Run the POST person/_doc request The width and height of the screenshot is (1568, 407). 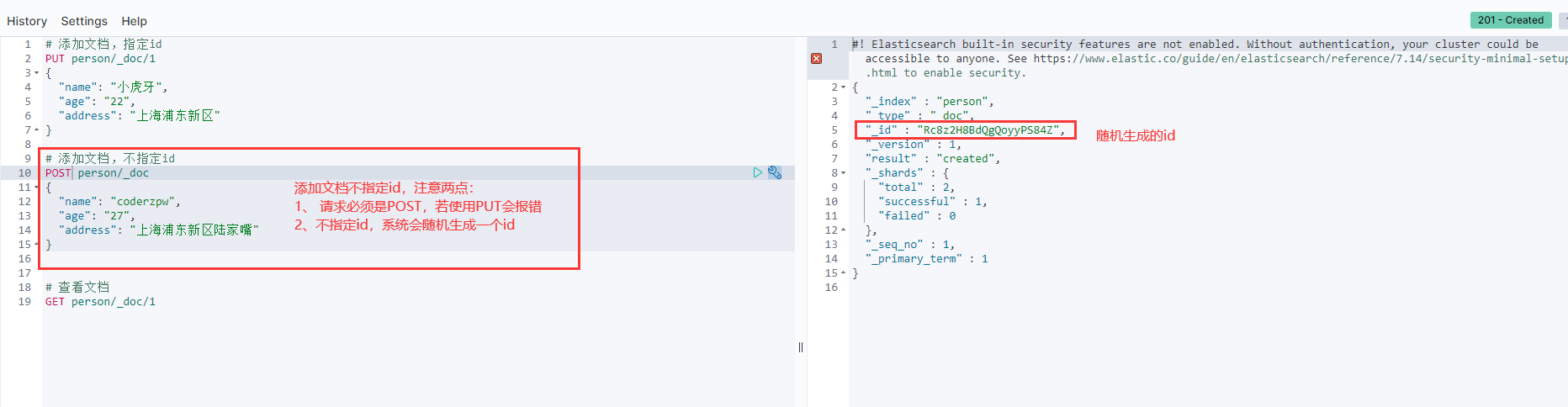pos(757,172)
